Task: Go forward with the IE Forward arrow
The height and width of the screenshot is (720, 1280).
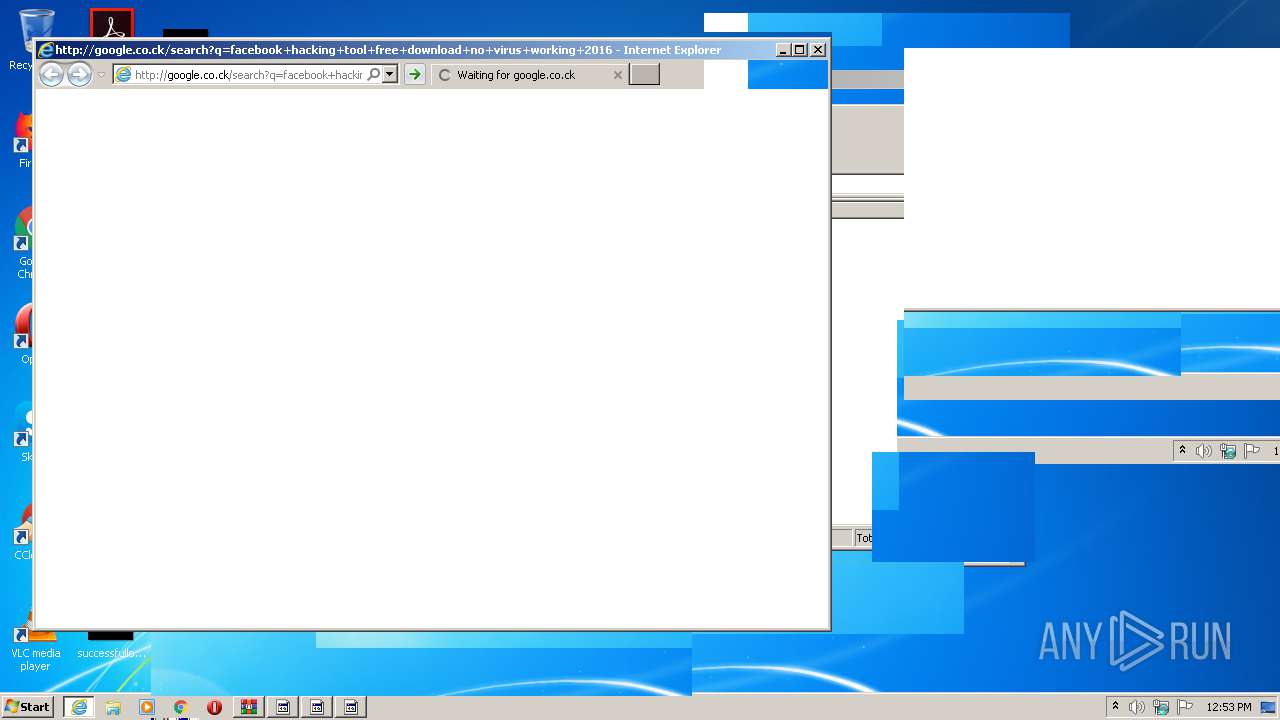Action: 79,74
